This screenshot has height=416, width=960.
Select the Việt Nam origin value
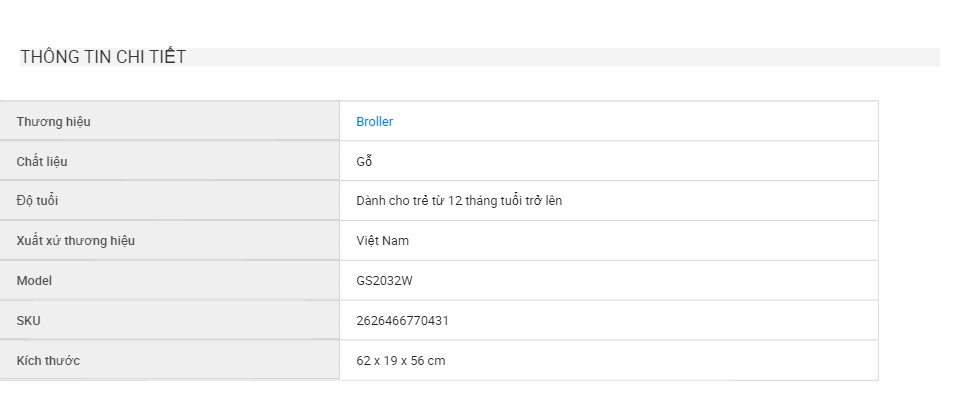383,241
